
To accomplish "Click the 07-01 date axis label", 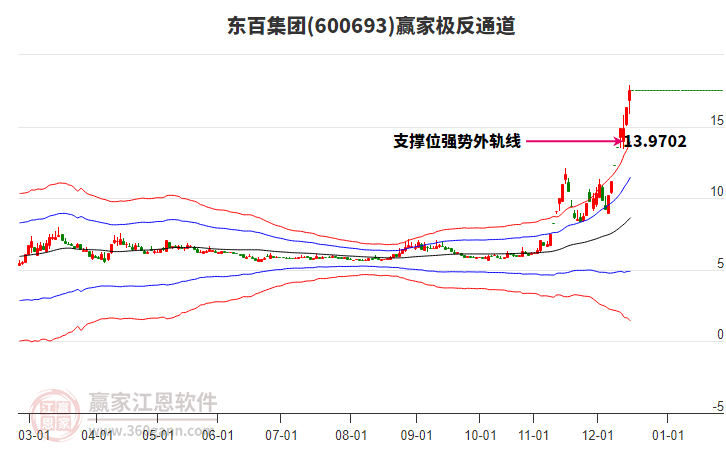I will [x=281, y=435].
